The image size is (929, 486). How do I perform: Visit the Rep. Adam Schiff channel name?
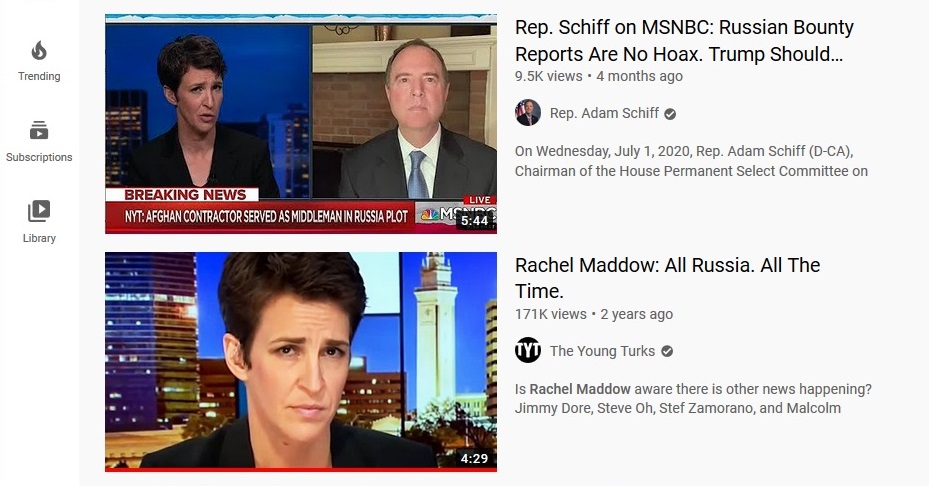coord(604,113)
